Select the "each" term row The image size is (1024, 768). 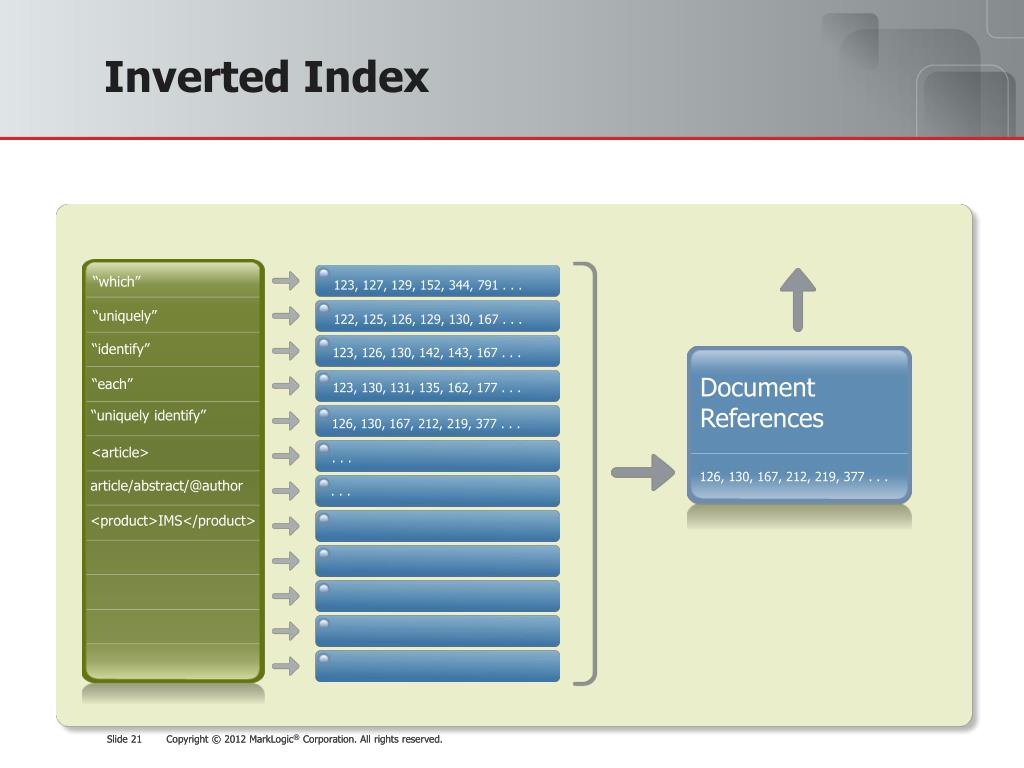(173, 384)
